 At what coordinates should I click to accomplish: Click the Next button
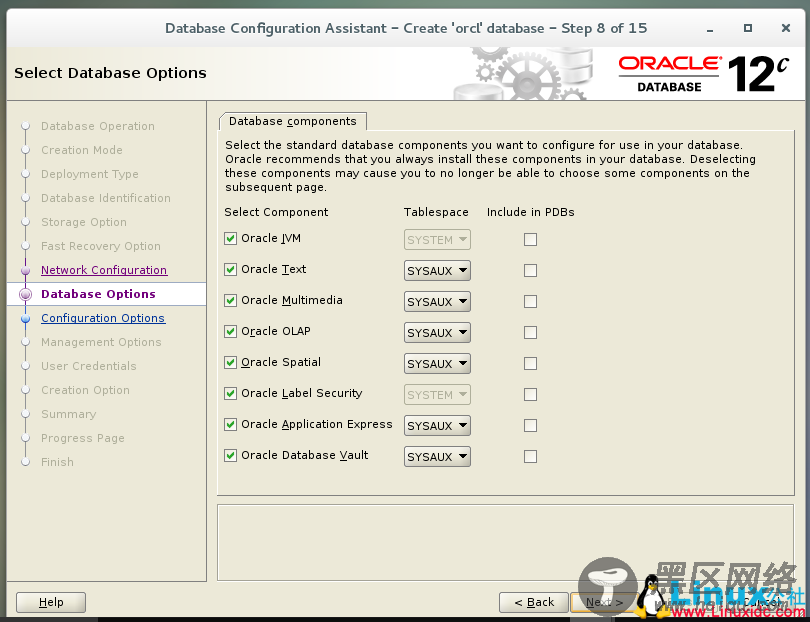(x=604, y=602)
